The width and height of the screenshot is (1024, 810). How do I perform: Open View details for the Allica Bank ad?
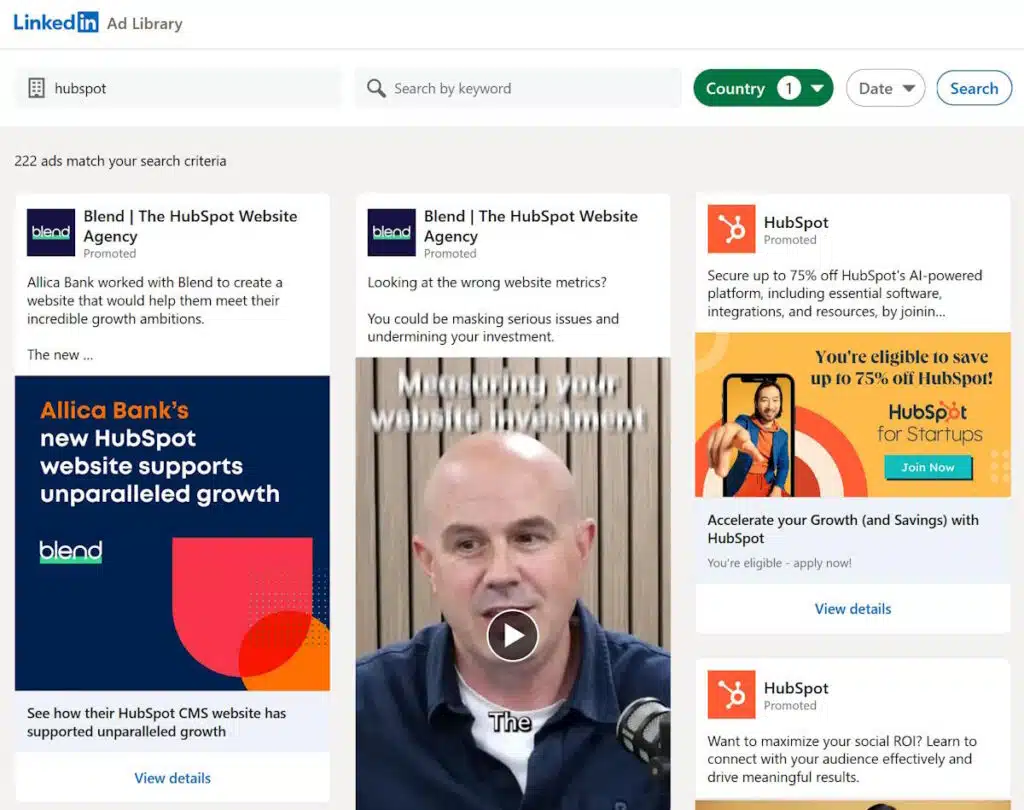click(172, 778)
